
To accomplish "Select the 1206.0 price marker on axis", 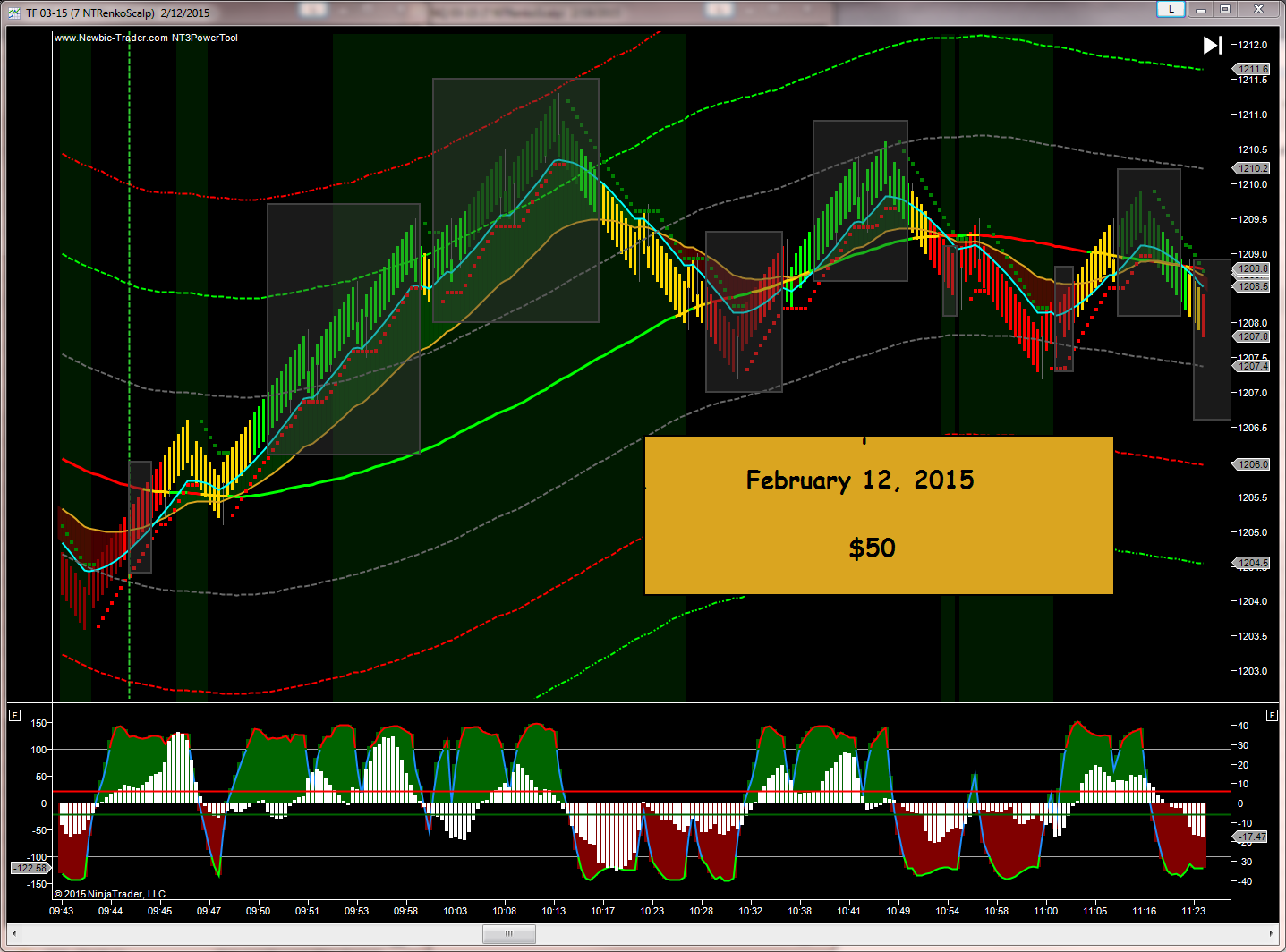I will pos(1253,464).
